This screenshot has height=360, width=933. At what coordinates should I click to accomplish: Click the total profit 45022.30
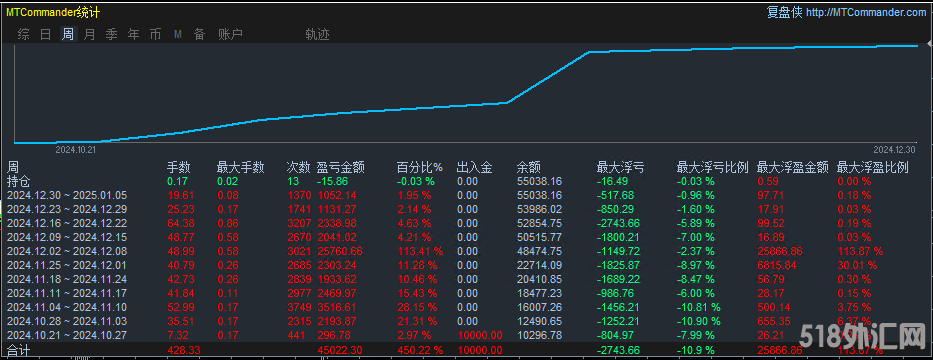coord(339,349)
